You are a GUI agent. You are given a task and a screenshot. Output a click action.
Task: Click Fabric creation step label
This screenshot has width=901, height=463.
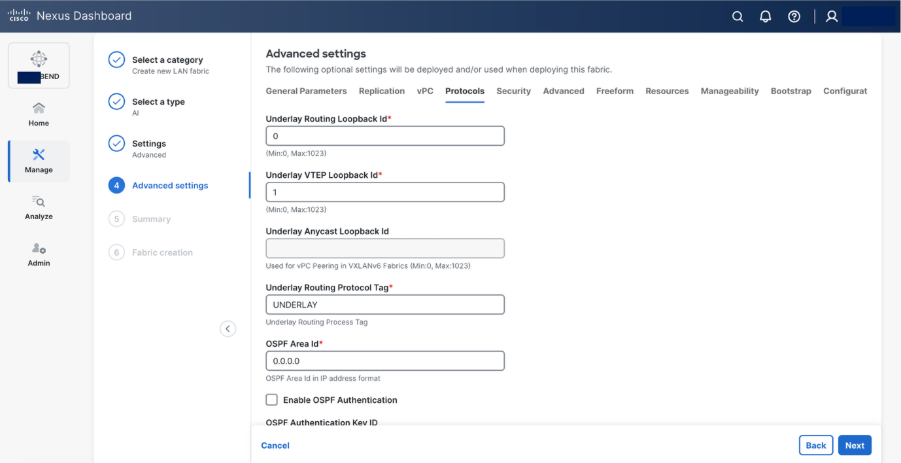[162, 252]
